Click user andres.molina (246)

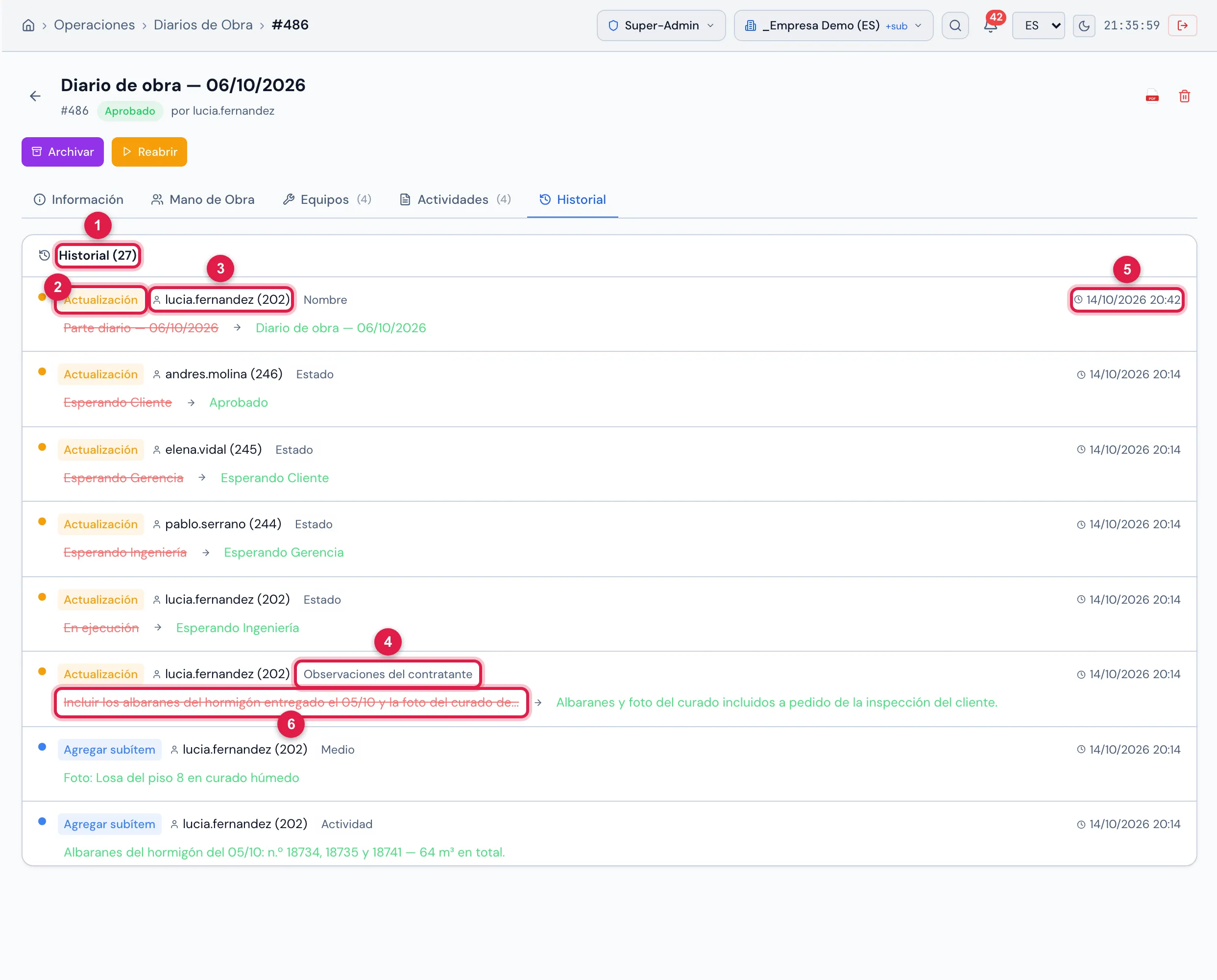(x=223, y=374)
